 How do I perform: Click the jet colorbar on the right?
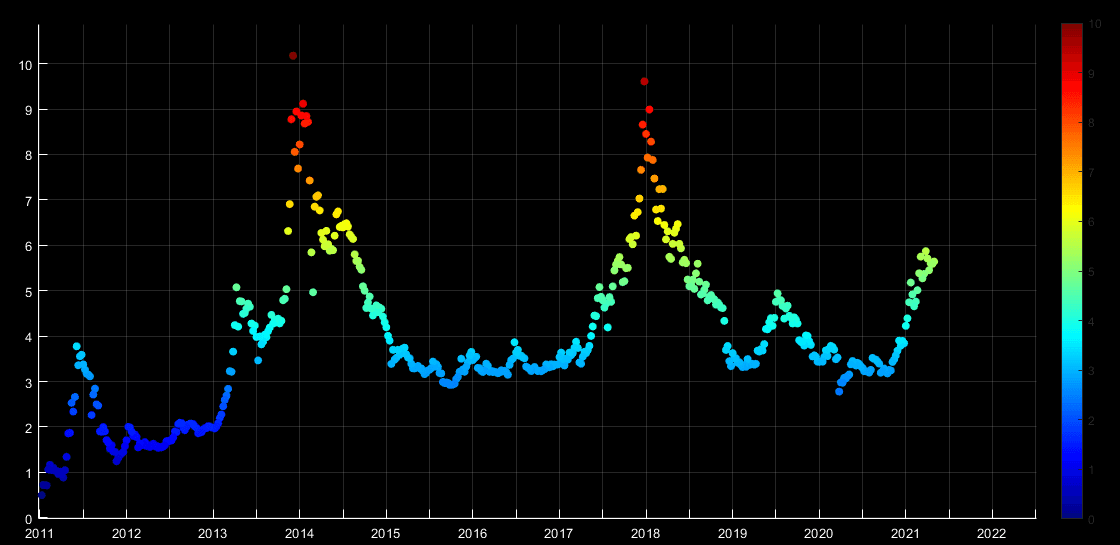1071,271
